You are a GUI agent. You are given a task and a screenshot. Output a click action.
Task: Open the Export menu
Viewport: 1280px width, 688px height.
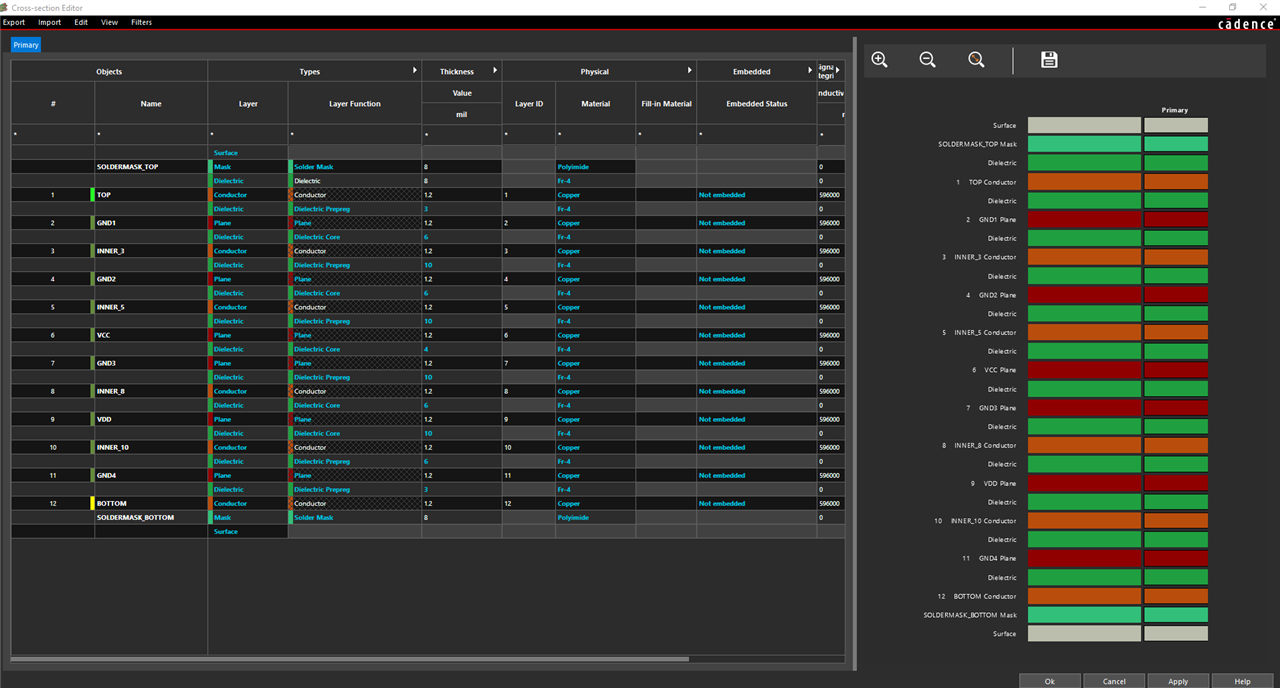(14, 22)
